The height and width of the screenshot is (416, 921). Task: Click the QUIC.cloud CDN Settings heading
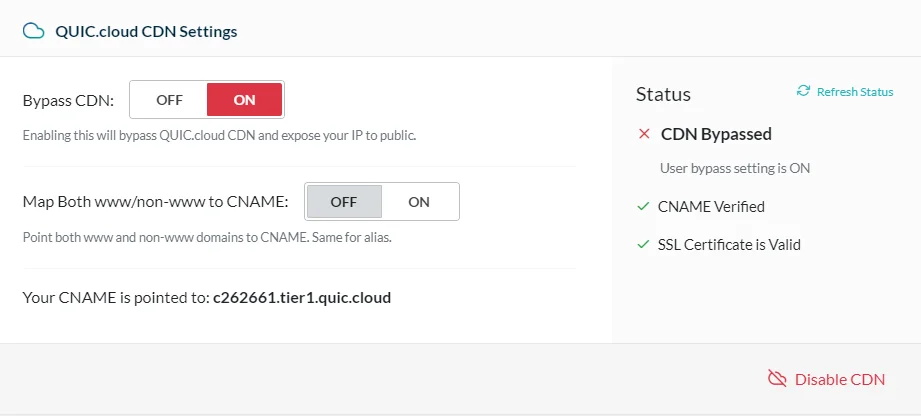[x=146, y=31]
